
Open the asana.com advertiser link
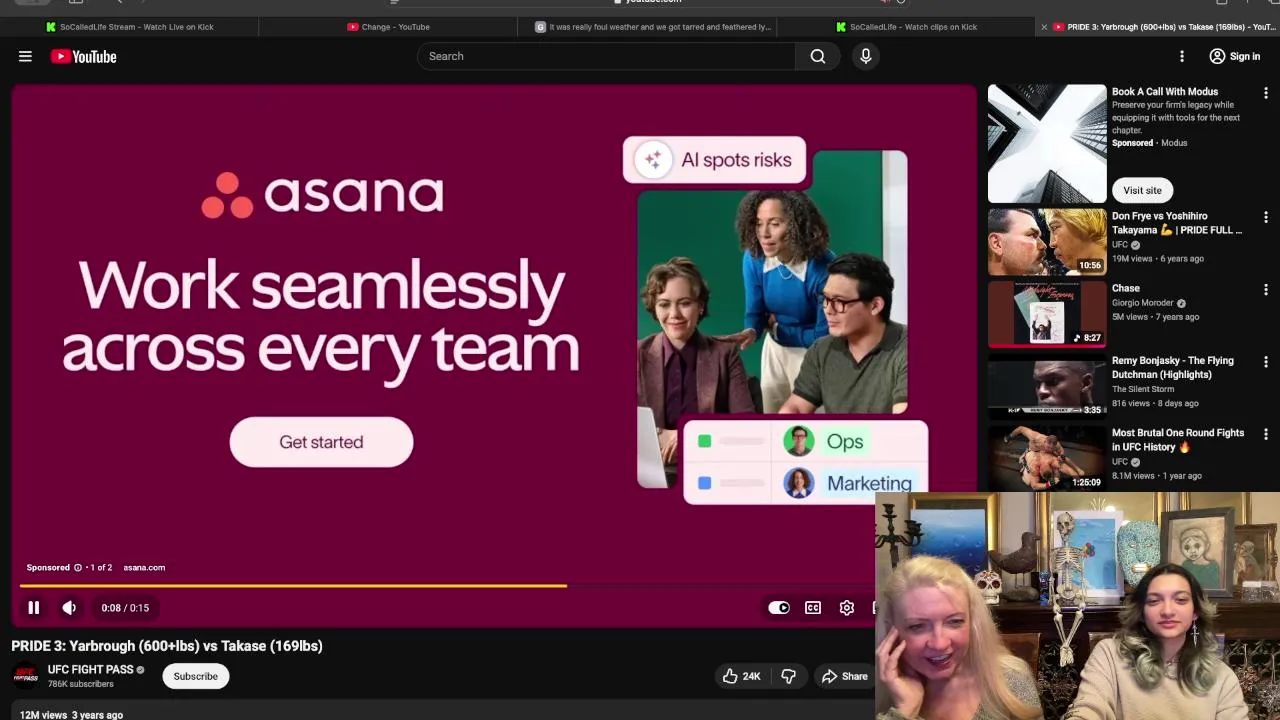(144, 568)
